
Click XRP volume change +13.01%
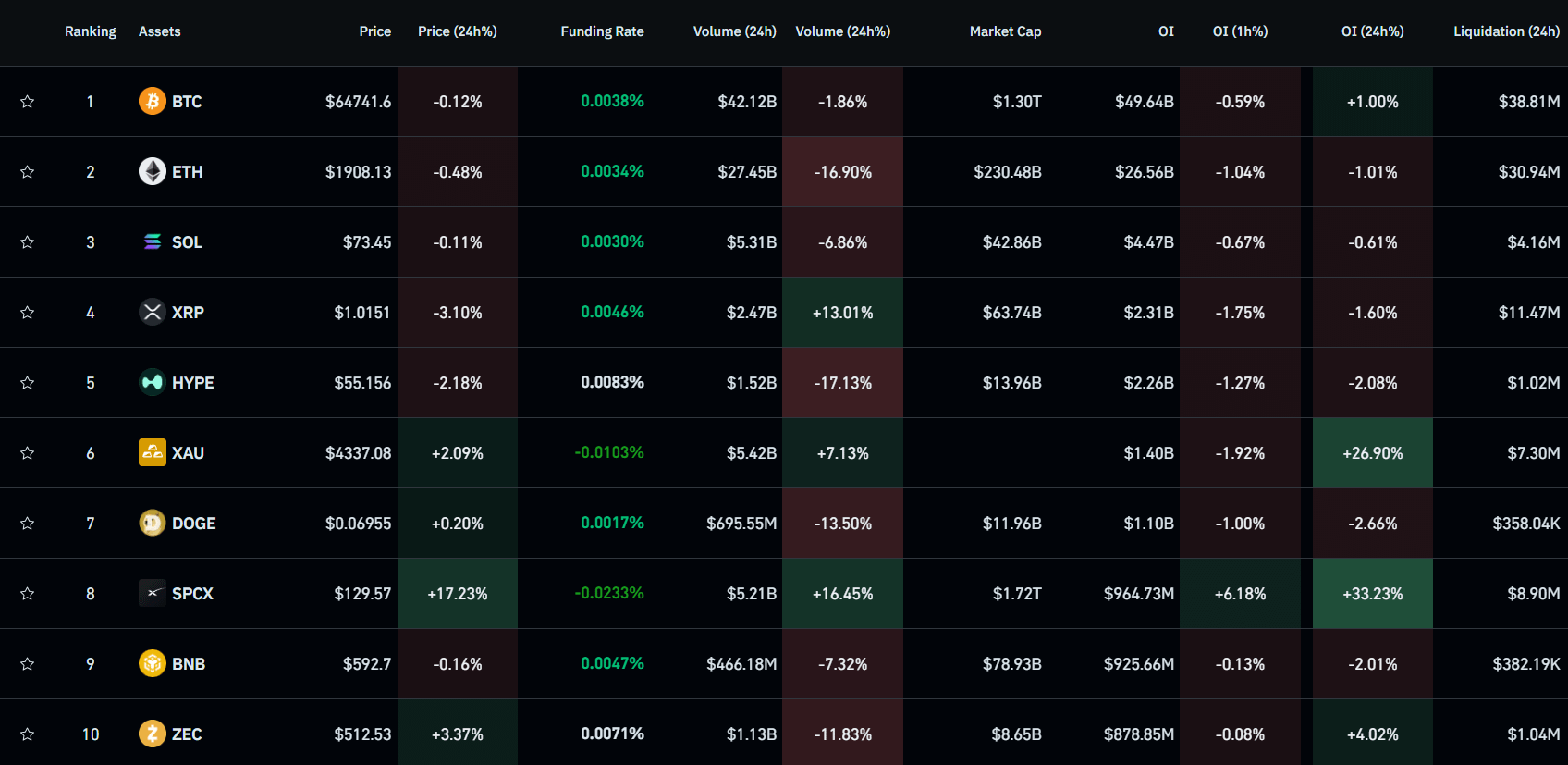pyautogui.click(x=843, y=313)
